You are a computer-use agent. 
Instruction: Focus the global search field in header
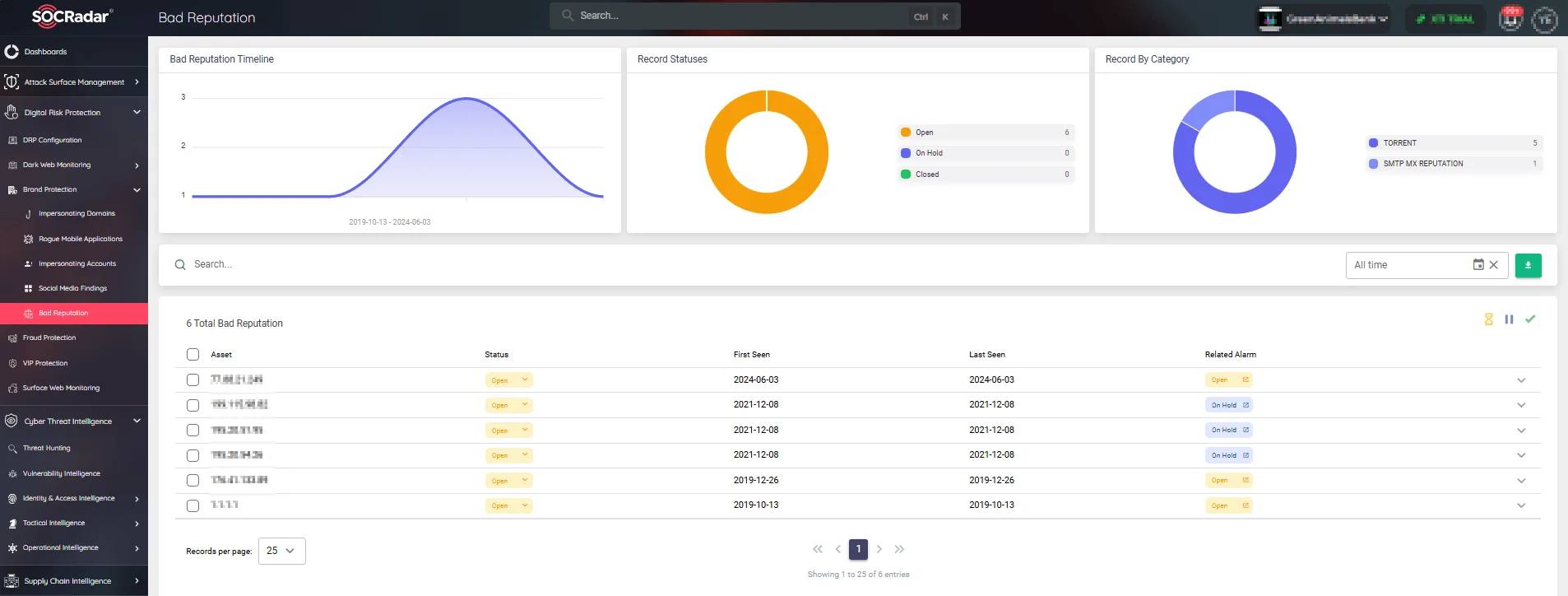pyautogui.click(x=755, y=16)
